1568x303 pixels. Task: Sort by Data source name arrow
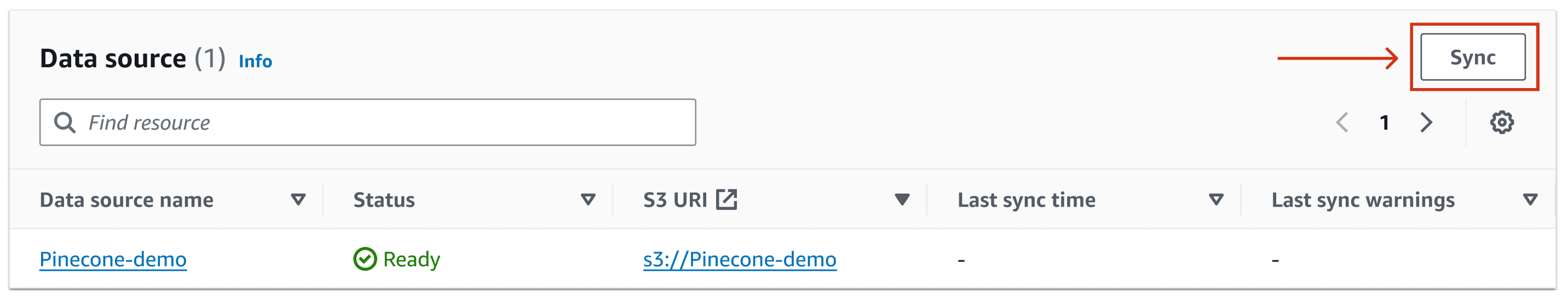tap(298, 200)
